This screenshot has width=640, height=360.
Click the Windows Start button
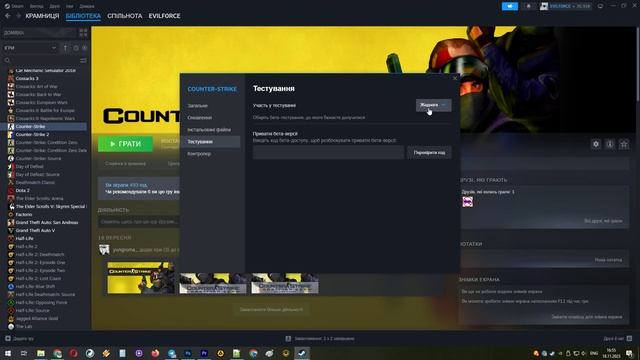pos(8,353)
